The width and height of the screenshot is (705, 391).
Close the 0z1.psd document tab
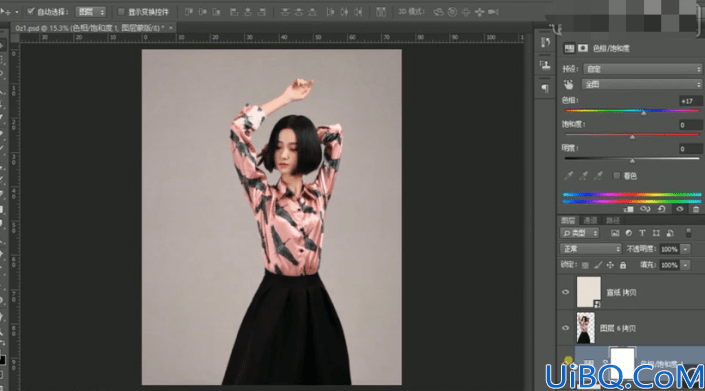171,28
